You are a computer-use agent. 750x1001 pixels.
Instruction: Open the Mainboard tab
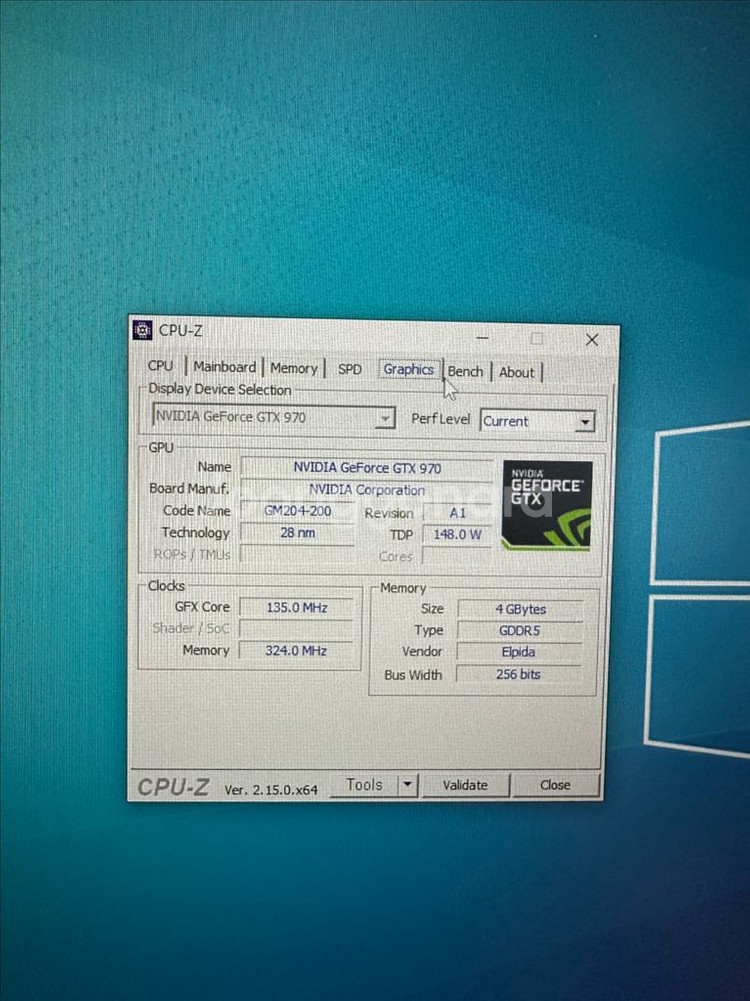pos(224,367)
